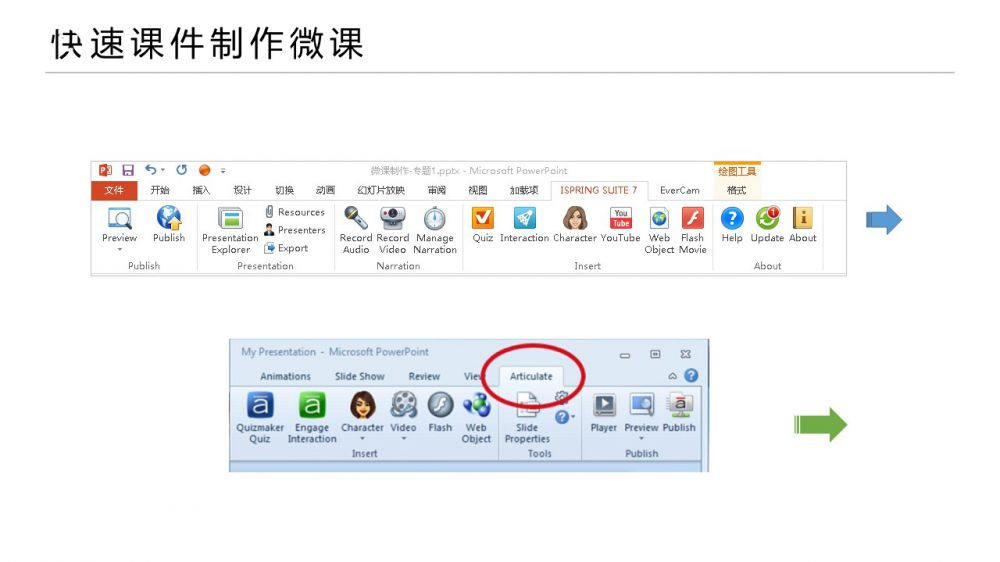Screen dimensions: 1000x562
Task: Switch to the ISPRING SUITE 7 tab
Action: (598, 190)
